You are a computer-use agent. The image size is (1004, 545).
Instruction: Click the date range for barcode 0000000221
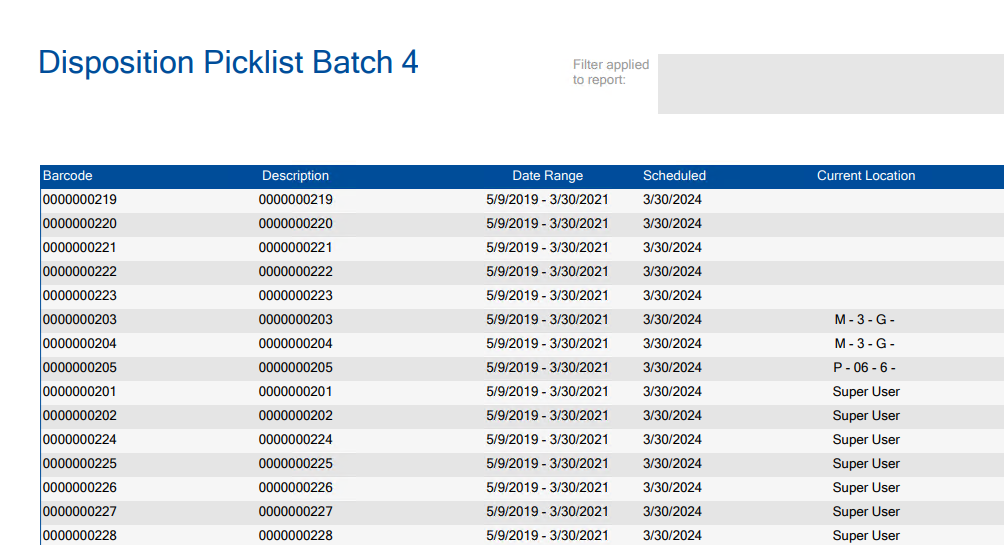point(547,248)
